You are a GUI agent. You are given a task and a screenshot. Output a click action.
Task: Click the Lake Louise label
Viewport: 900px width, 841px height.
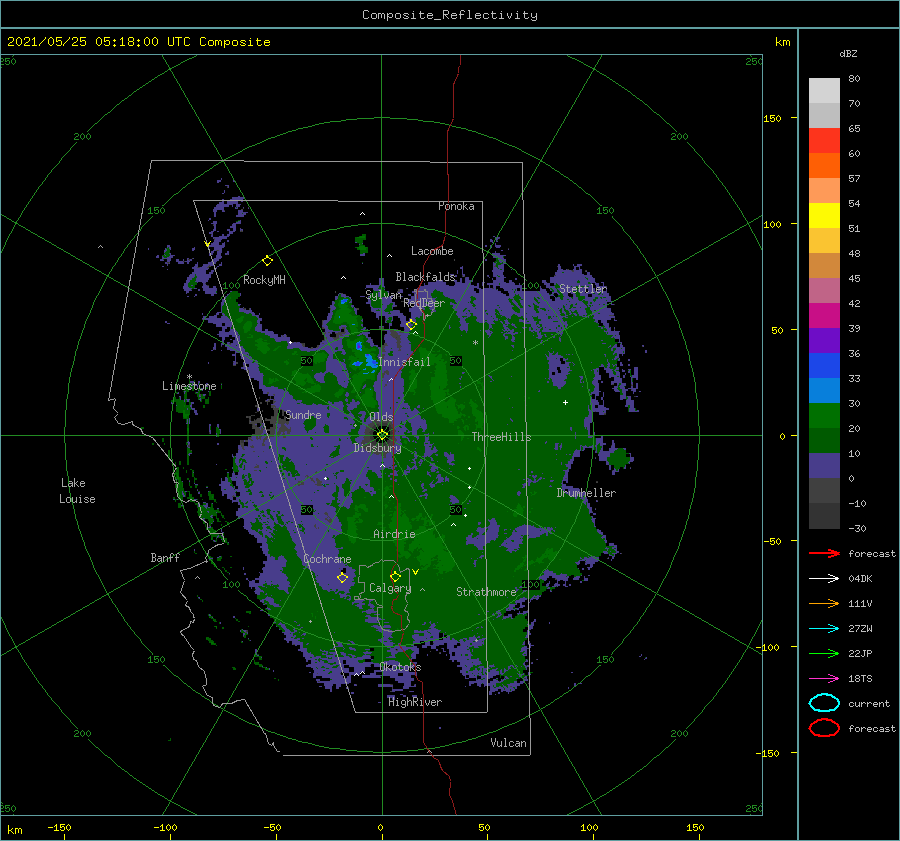[x=77, y=491]
